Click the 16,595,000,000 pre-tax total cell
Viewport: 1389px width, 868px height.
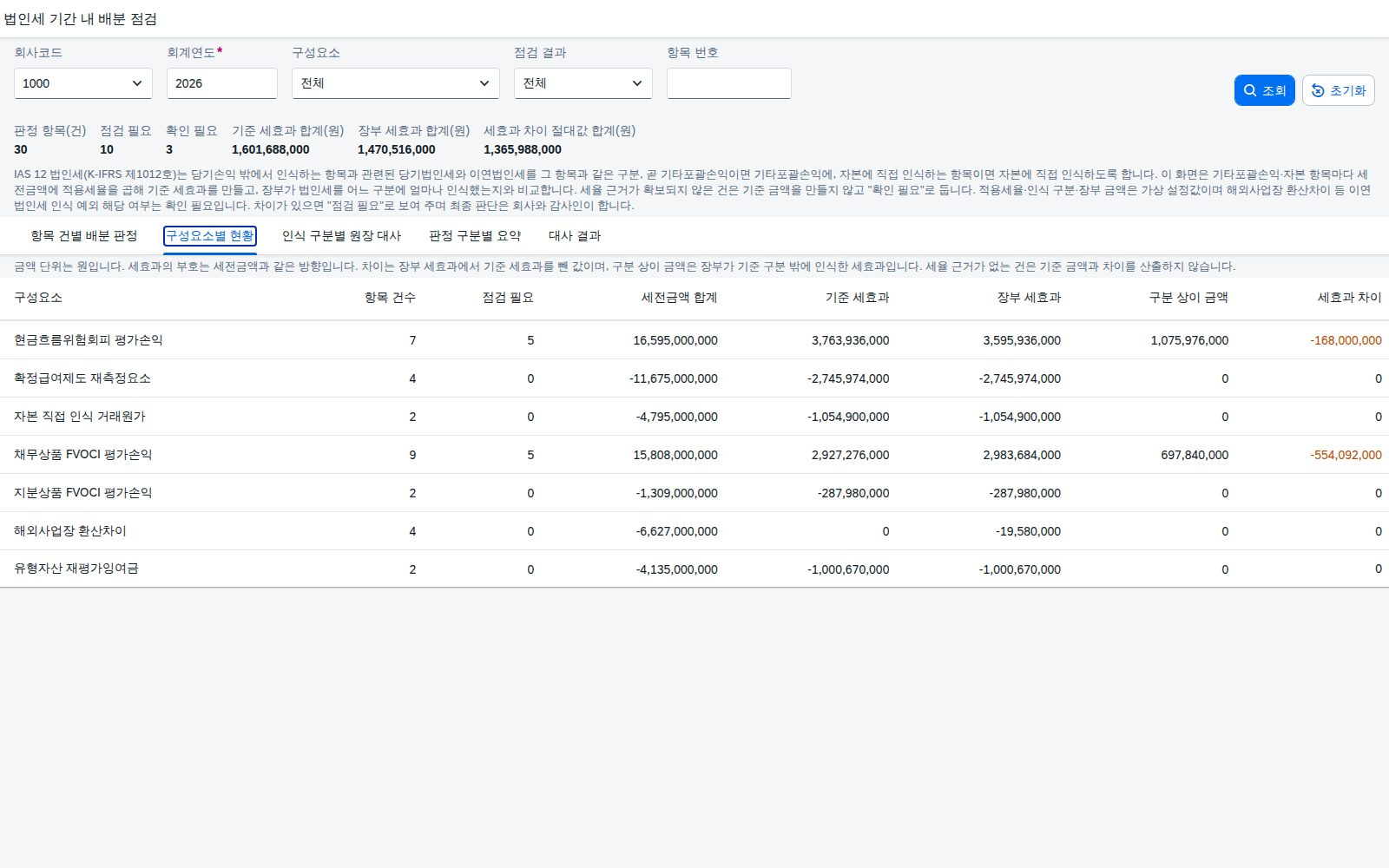point(675,340)
